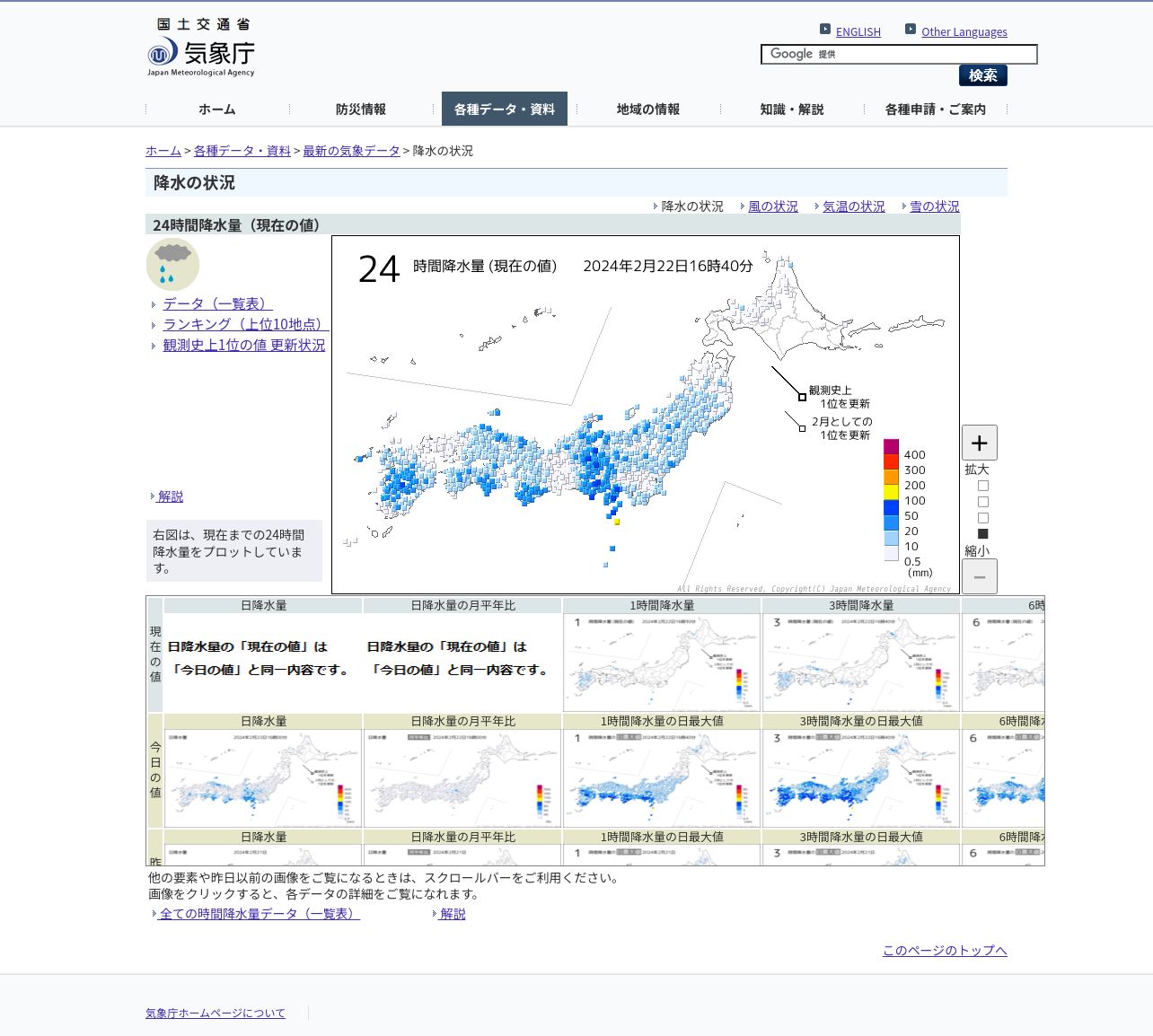Open the ホーム navigation tab
1153x1036 pixels.
pos(217,109)
